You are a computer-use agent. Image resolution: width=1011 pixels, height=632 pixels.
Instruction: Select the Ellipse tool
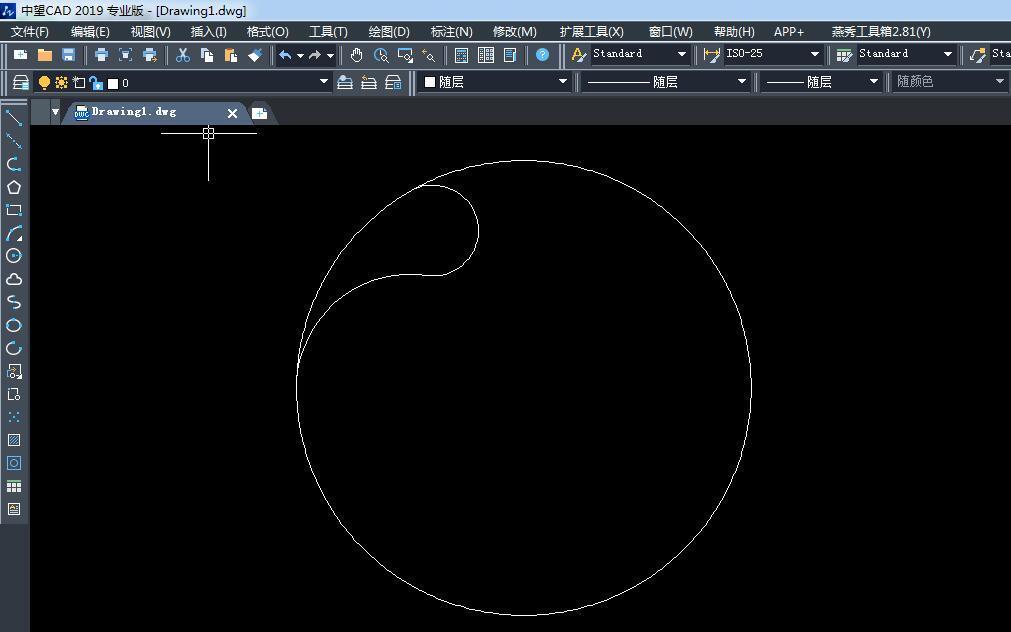point(14,325)
